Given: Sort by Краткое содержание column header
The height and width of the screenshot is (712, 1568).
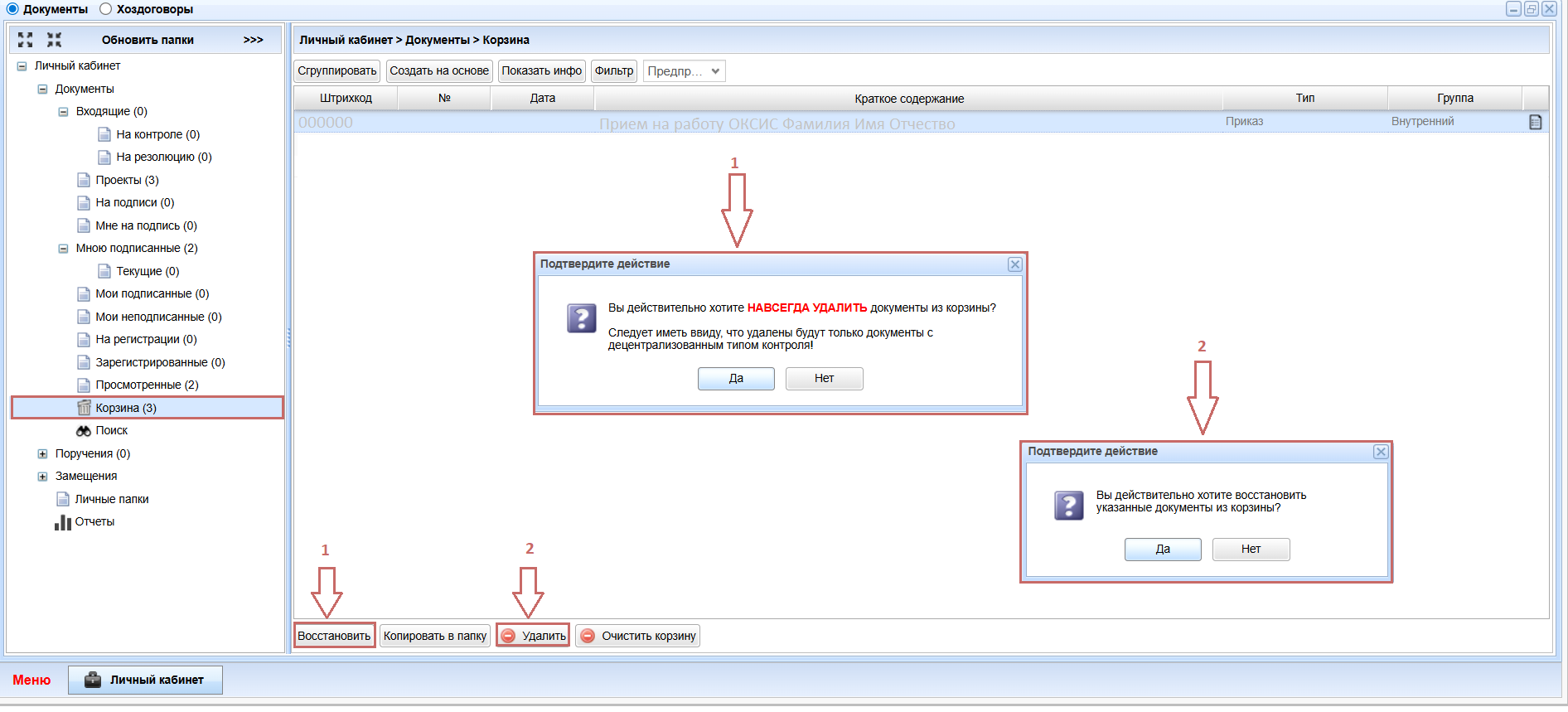Looking at the screenshot, I should 909,99.
